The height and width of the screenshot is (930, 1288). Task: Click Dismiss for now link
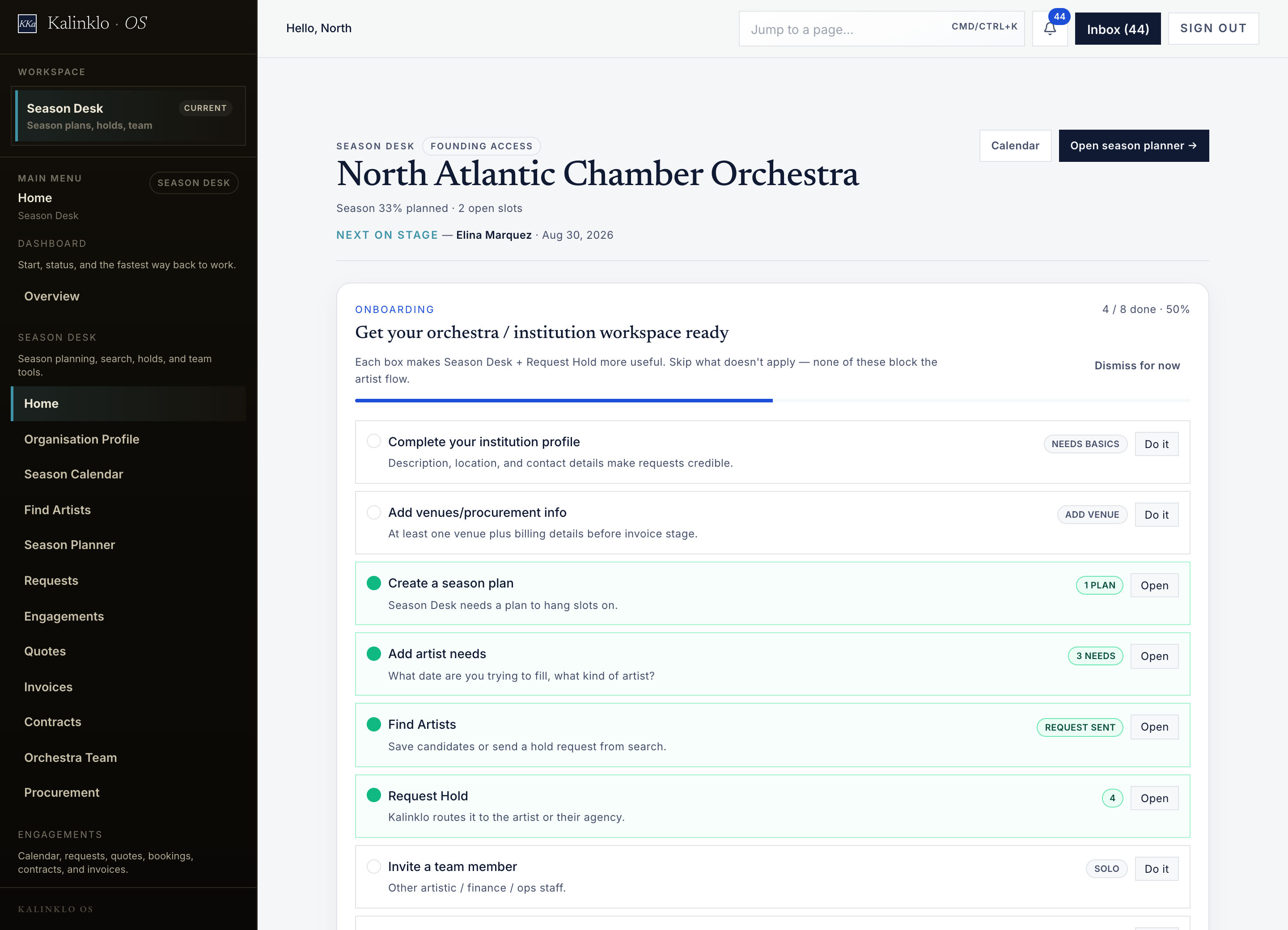1137,366
